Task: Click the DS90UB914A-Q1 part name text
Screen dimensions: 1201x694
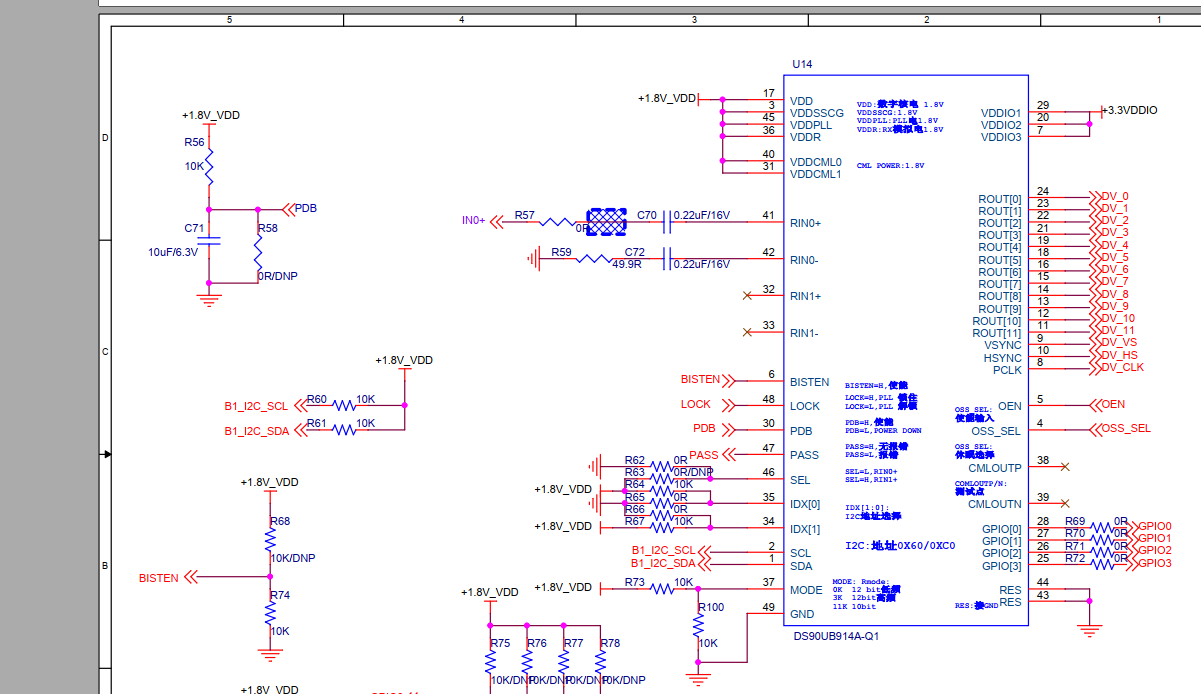Action: (835, 633)
